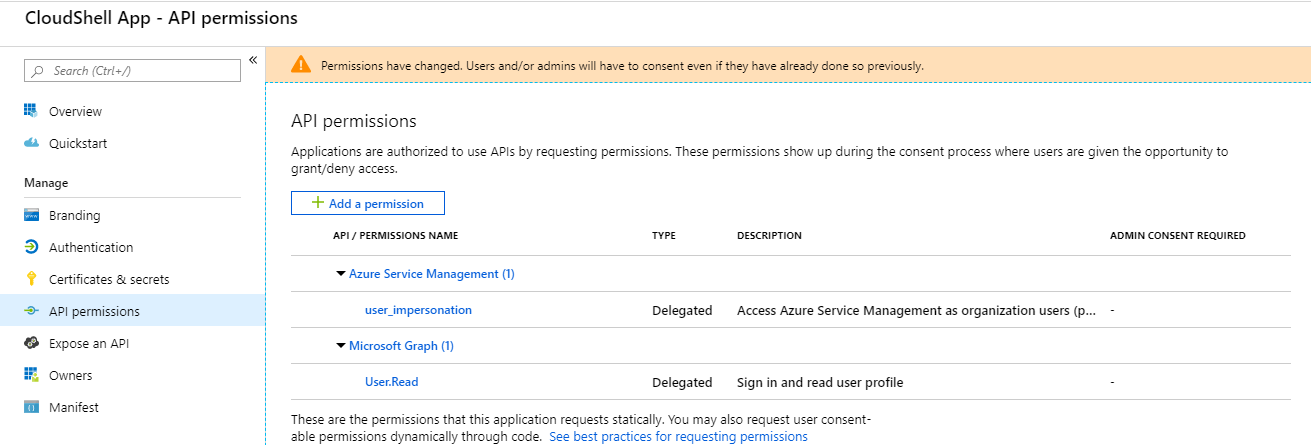Click the Quickstart cloud icon
1311x445 pixels.
pyautogui.click(x=30, y=143)
